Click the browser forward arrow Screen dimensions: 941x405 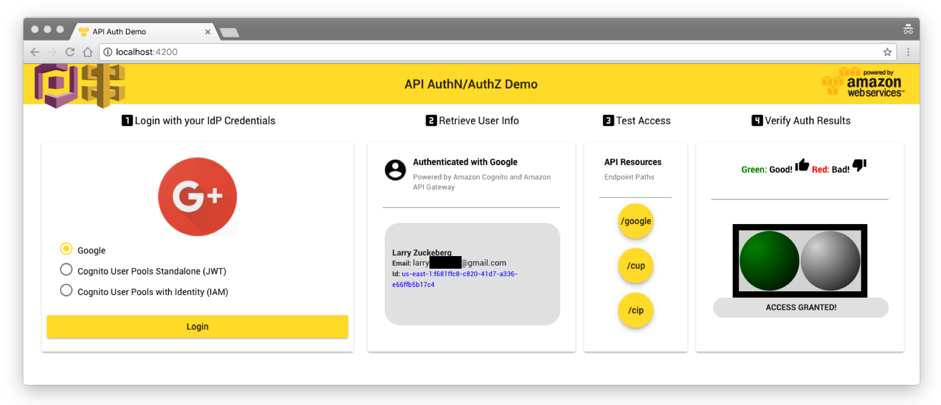52,52
